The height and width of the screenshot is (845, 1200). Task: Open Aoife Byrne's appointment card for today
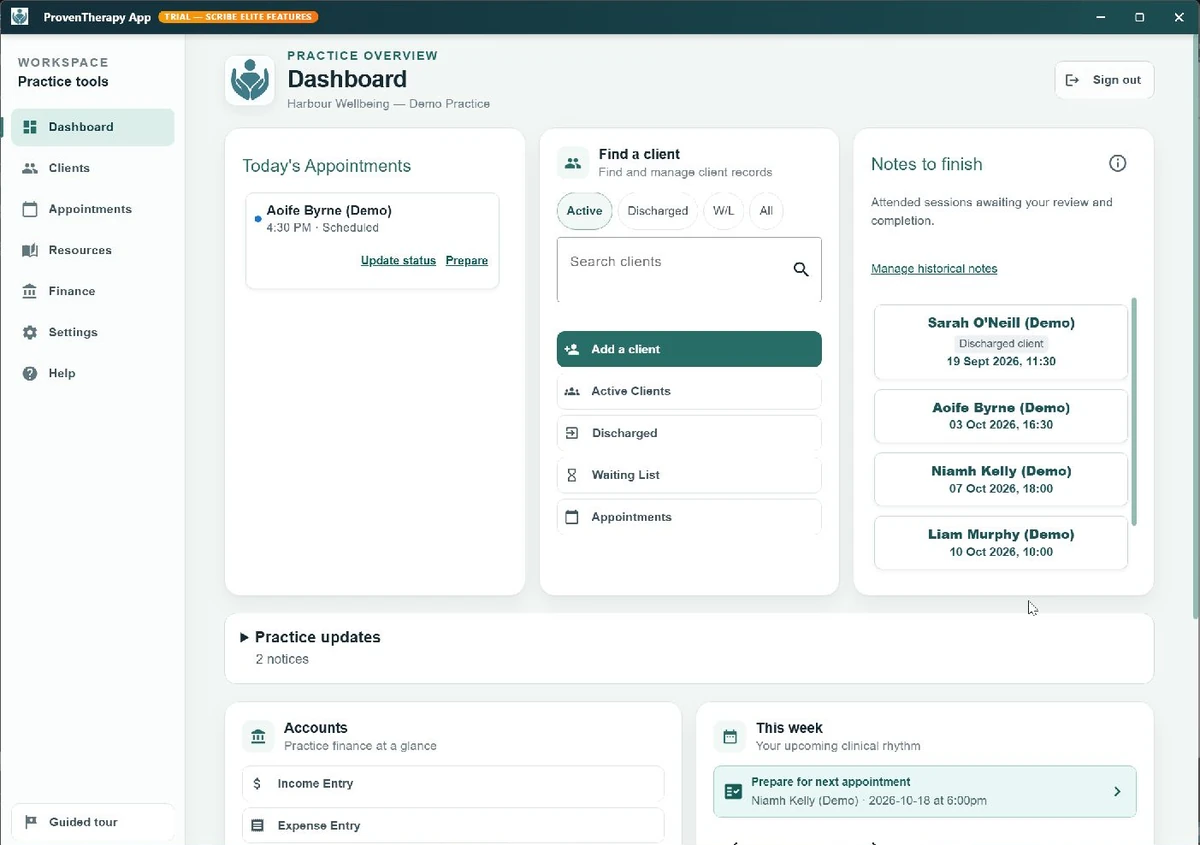(372, 241)
